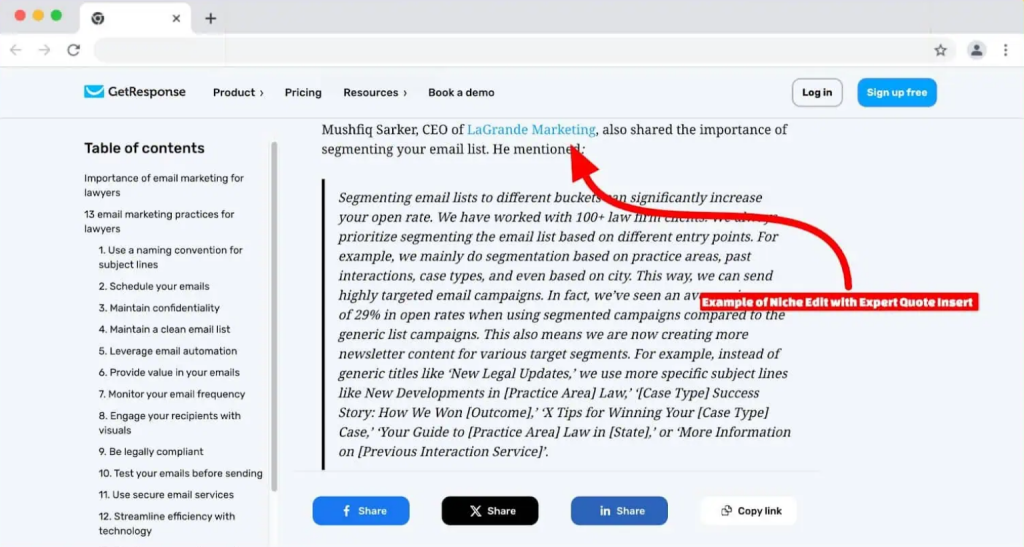
Task: Click the Sign up free button
Action: pos(897,93)
